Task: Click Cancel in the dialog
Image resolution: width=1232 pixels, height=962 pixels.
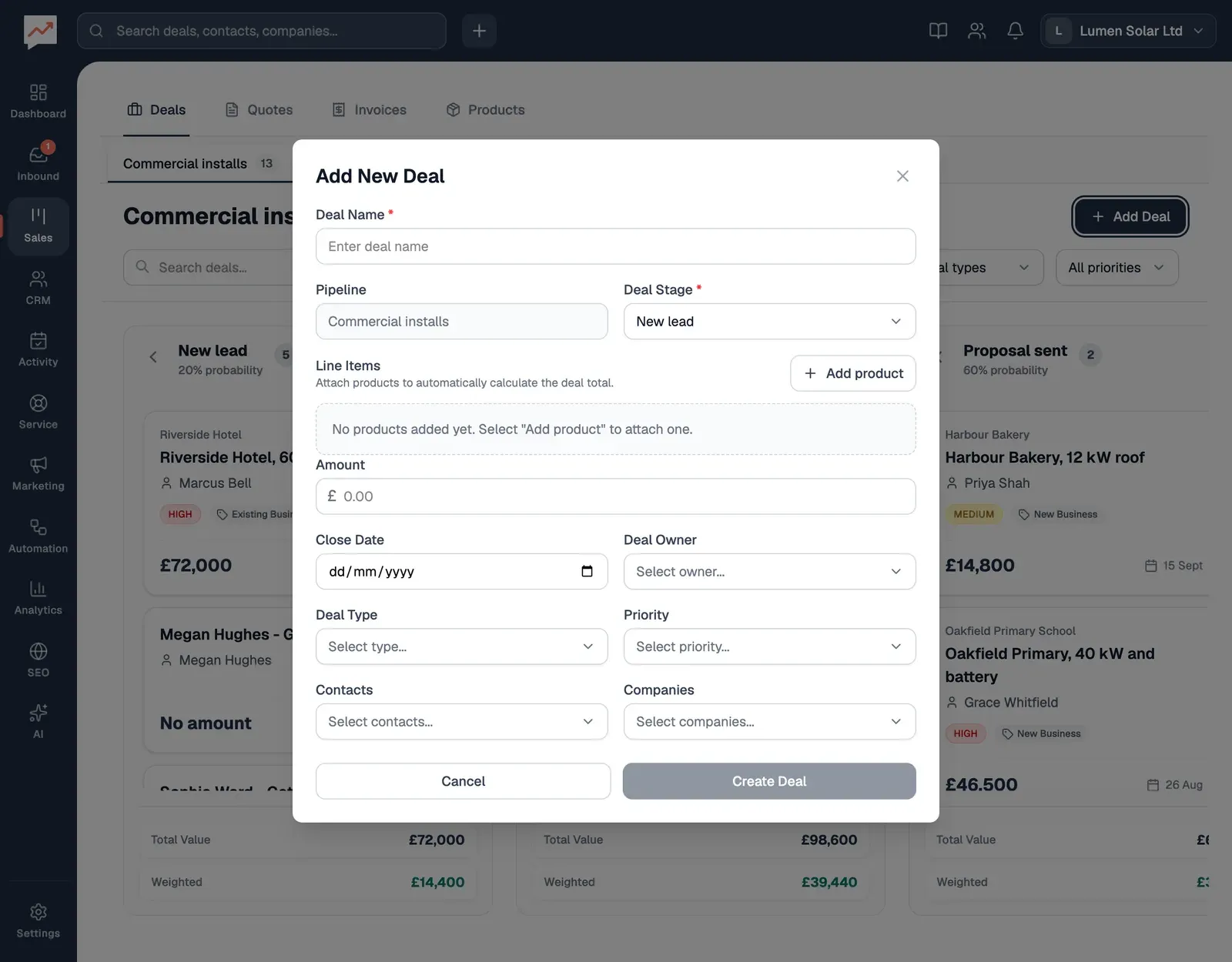Action: 463,781
